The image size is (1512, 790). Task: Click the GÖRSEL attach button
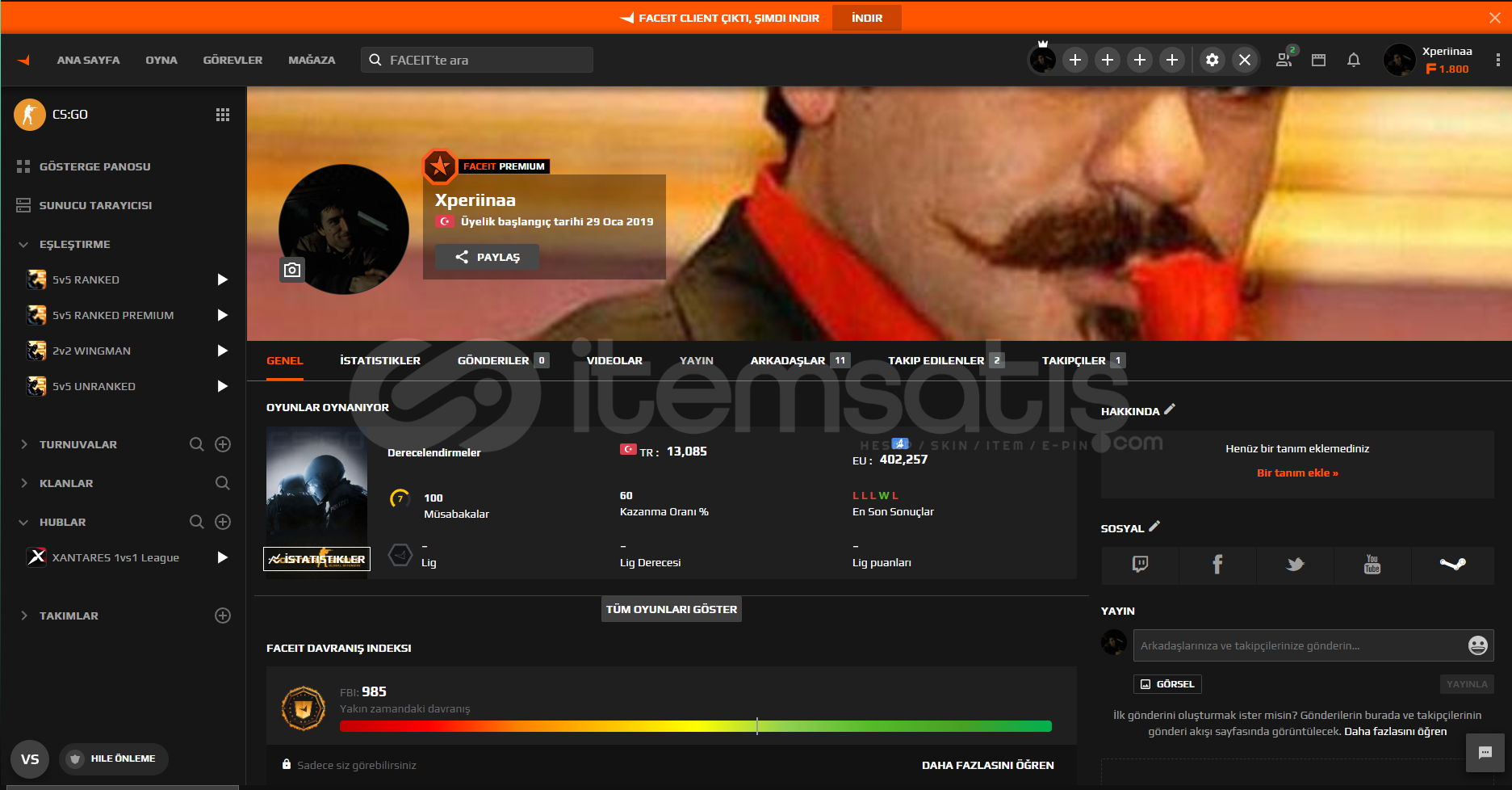click(x=1167, y=684)
